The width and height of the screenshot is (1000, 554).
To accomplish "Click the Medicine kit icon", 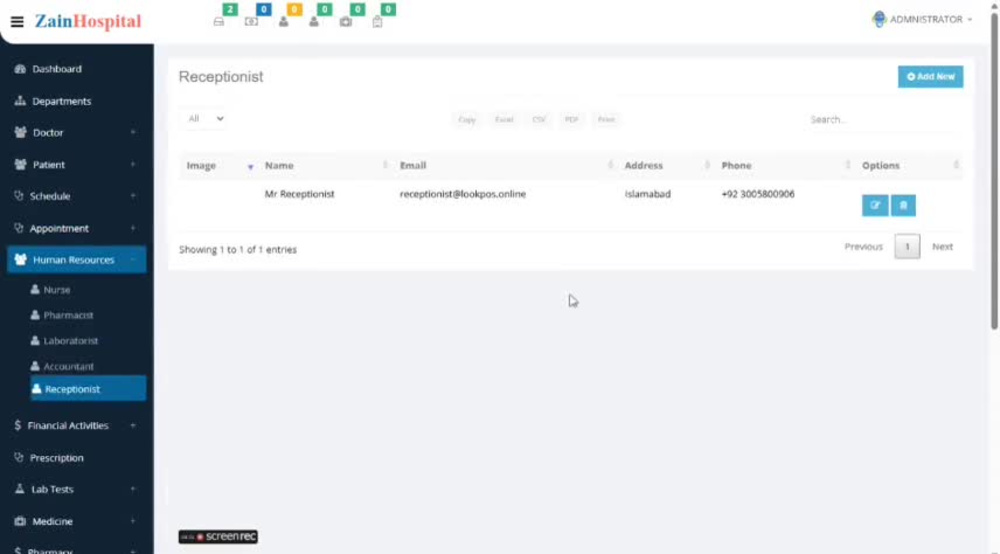I will click(20, 521).
